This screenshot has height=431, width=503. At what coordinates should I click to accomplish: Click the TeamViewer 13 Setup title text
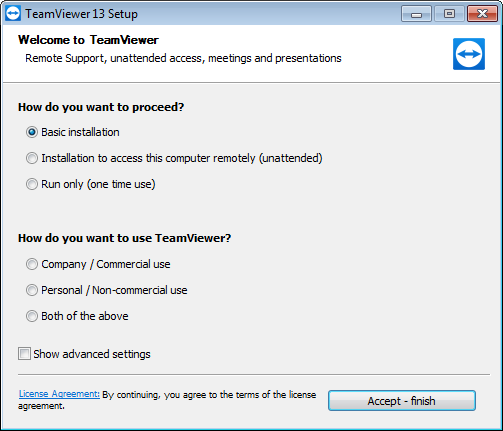point(81,14)
